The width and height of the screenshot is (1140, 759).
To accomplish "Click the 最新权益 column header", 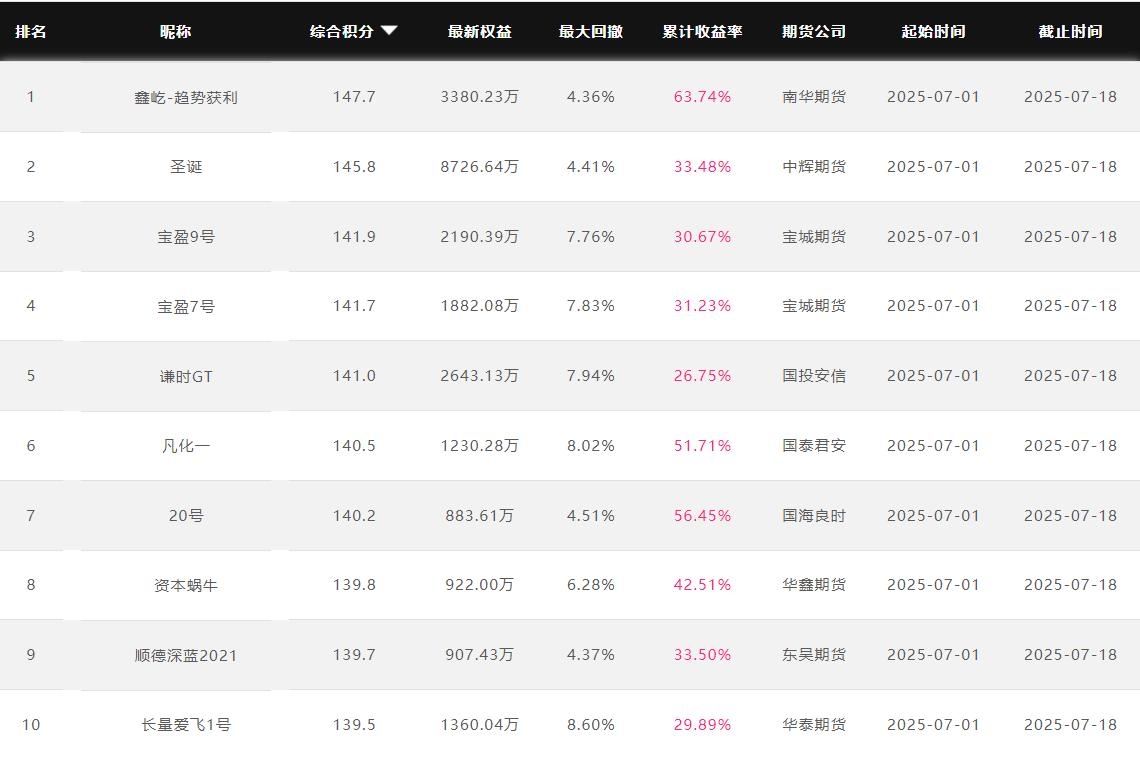I will pos(479,31).
